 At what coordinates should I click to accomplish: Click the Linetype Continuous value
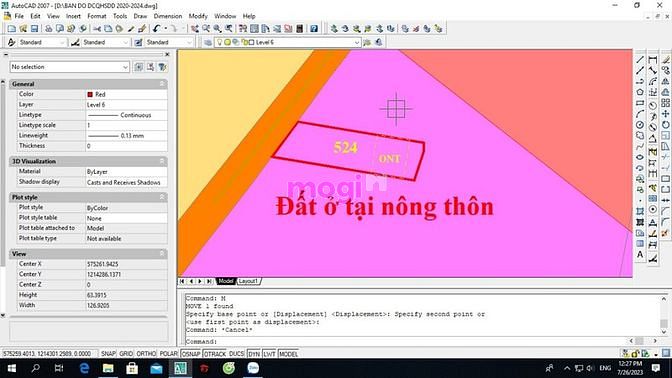click(x=126, y=115)
